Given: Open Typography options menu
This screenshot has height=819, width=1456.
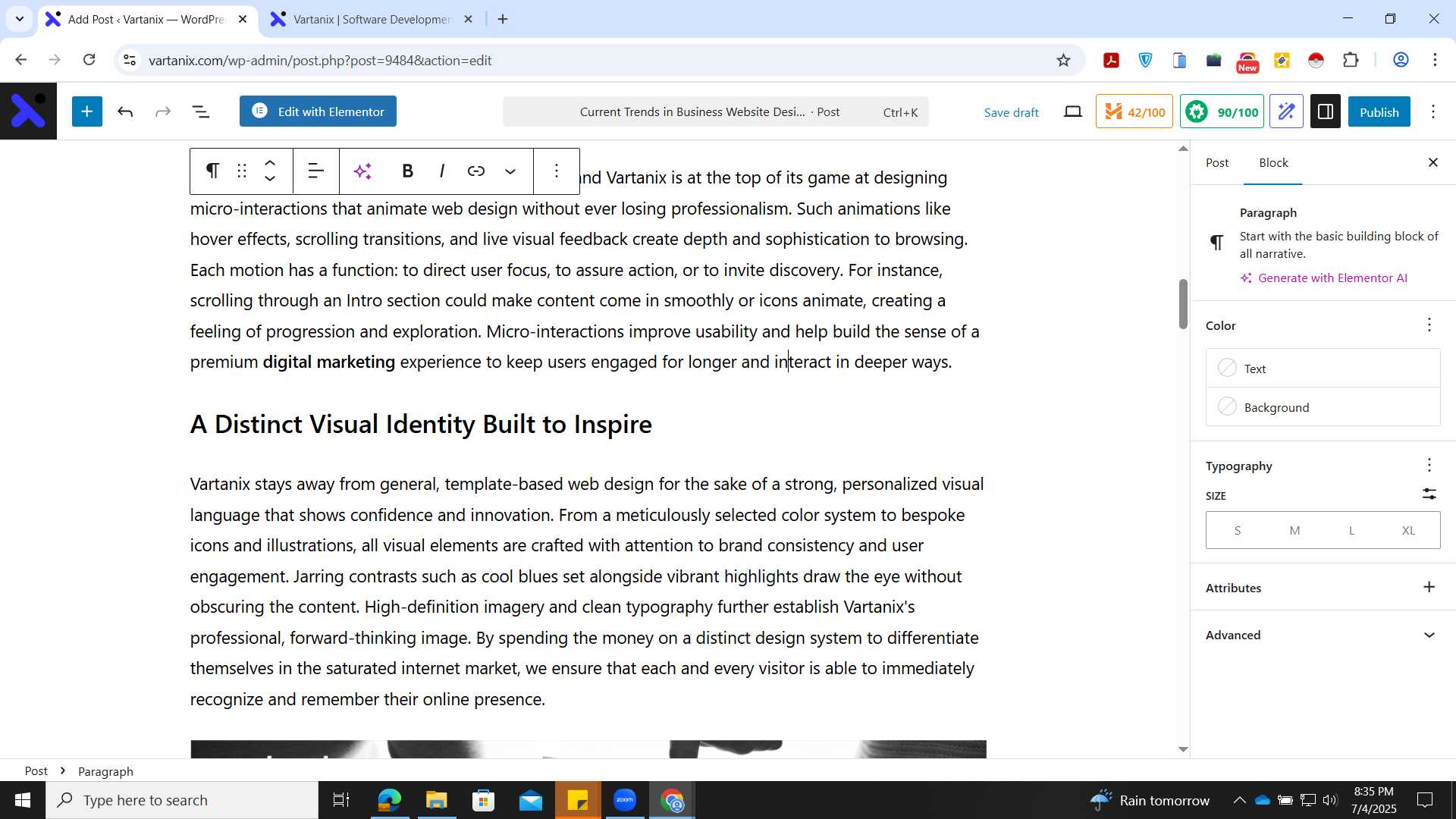Looking at the screenshot, I should (x=1429, y=466).
